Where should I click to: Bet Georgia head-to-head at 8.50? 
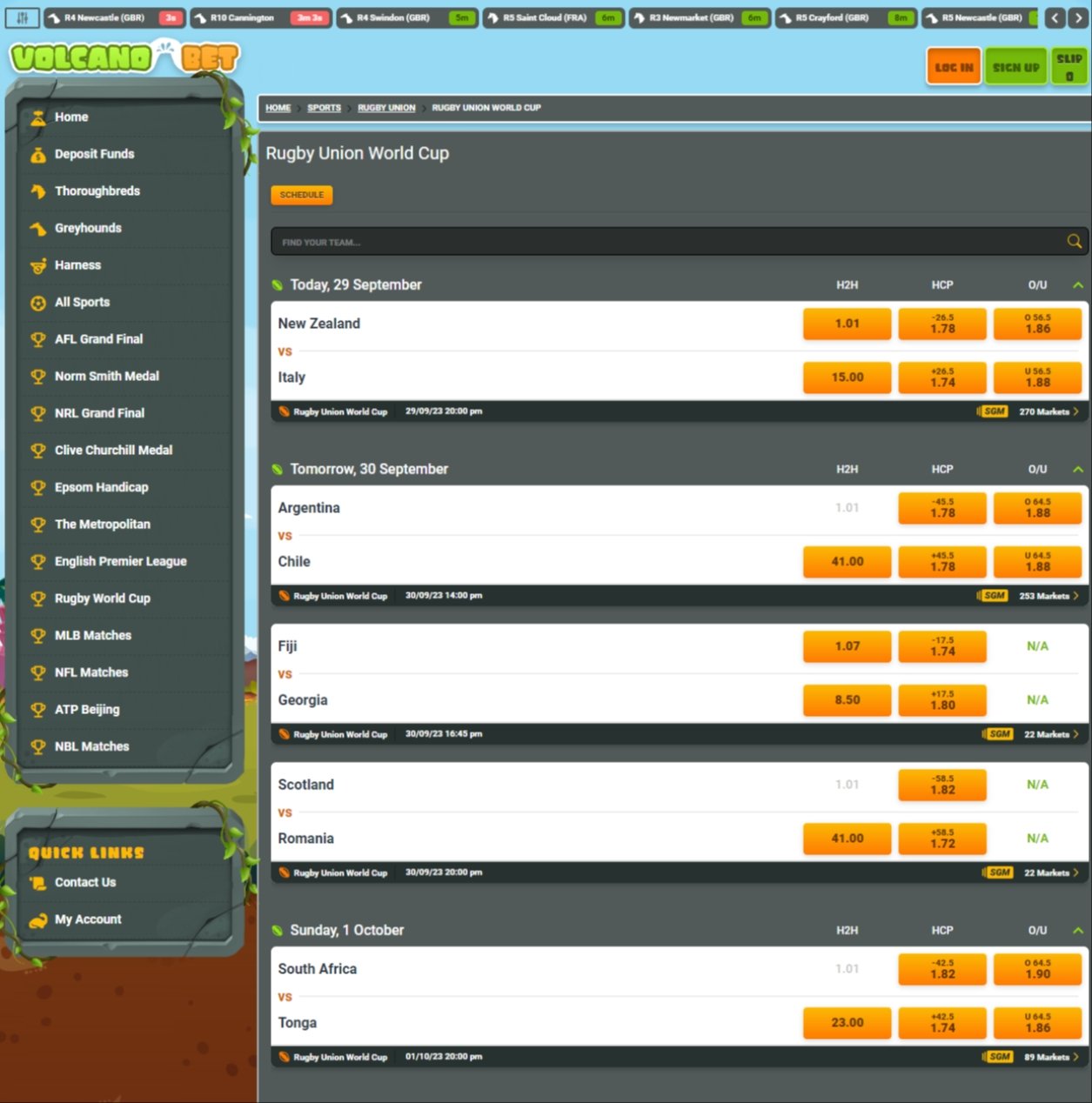pyautogui.click(x=847, y=700)
